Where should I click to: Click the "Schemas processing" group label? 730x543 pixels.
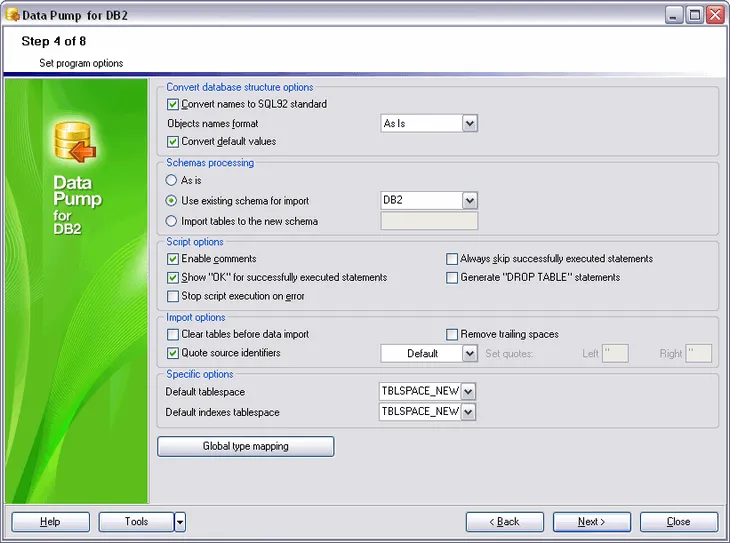point(210,163)
